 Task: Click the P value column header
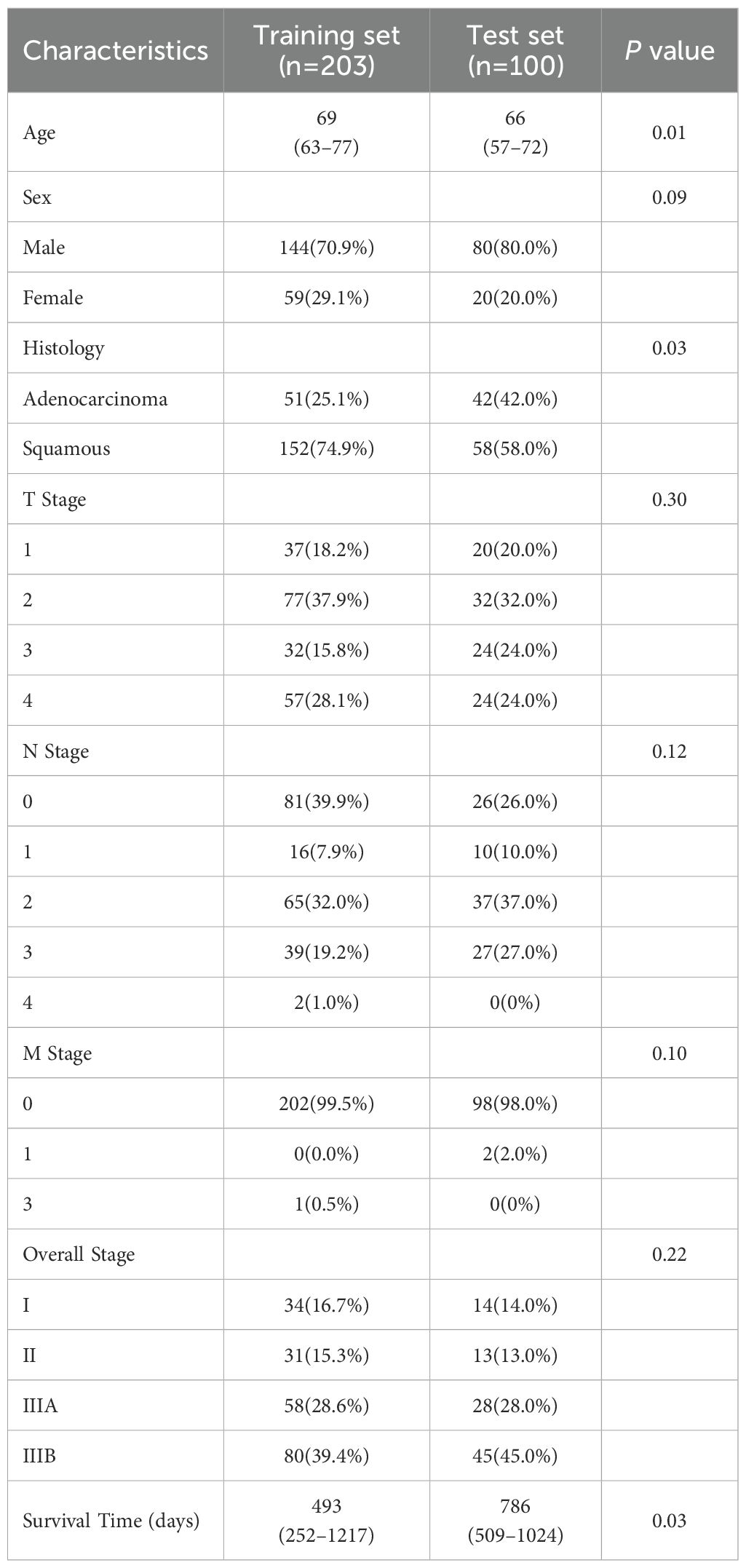[x=669, y=51]
